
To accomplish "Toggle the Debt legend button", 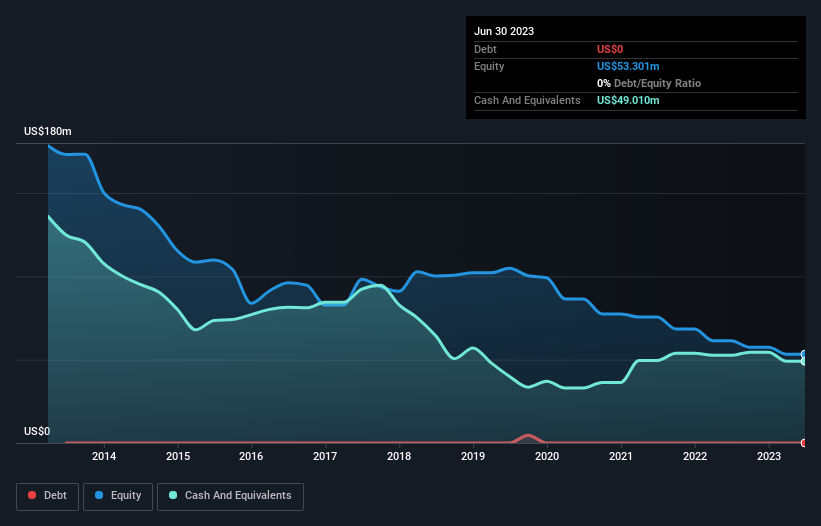I will [48, 496].
